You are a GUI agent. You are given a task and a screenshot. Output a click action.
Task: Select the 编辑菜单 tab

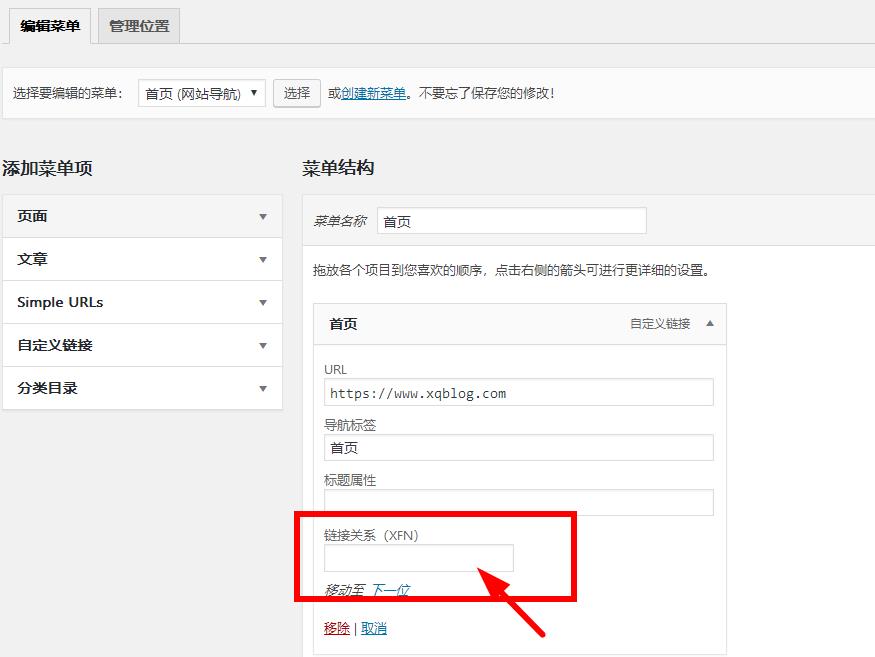[50, 27]
